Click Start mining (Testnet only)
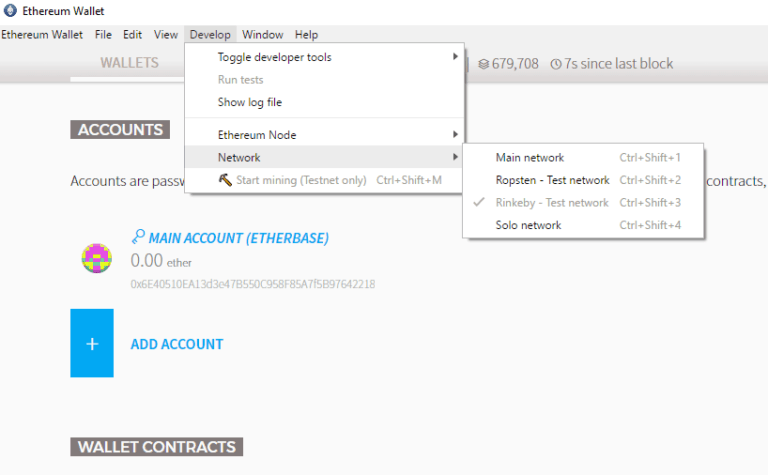This screenshot has width=768, height=475. pos(324,180)
